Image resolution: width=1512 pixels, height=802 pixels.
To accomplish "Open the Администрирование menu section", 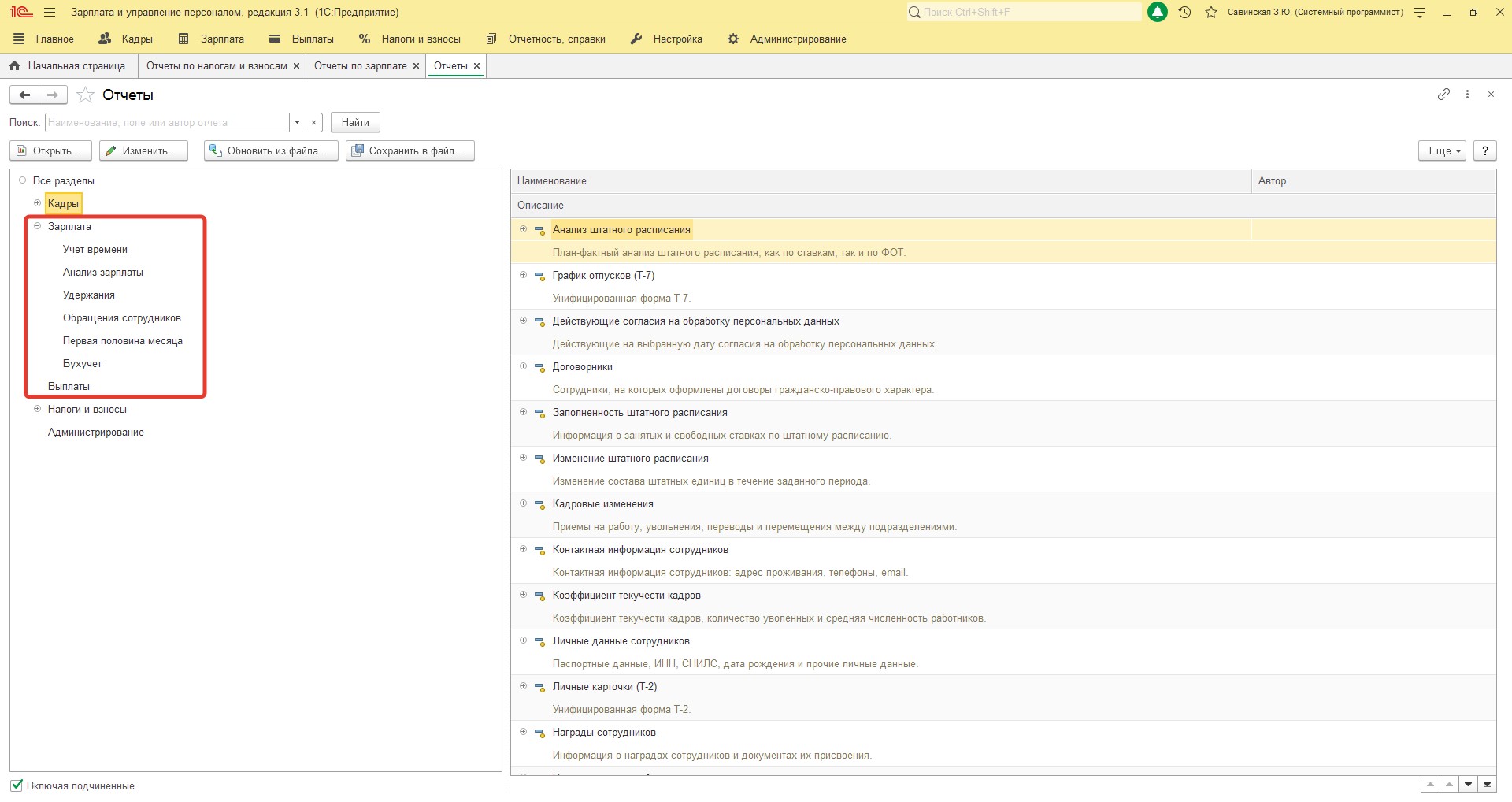I will point(787,39).
